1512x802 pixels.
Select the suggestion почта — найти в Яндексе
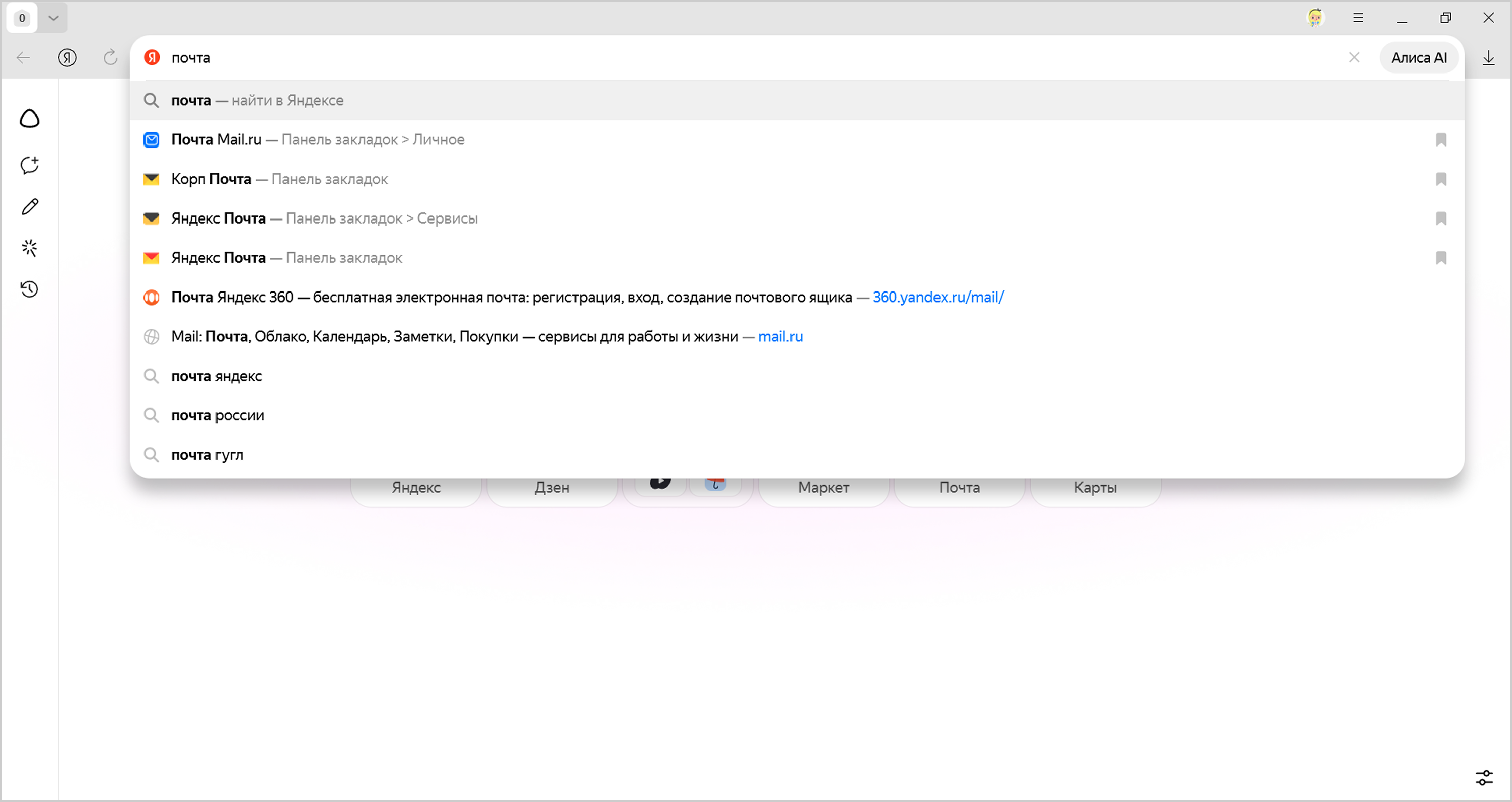click(x=797, y=100)
